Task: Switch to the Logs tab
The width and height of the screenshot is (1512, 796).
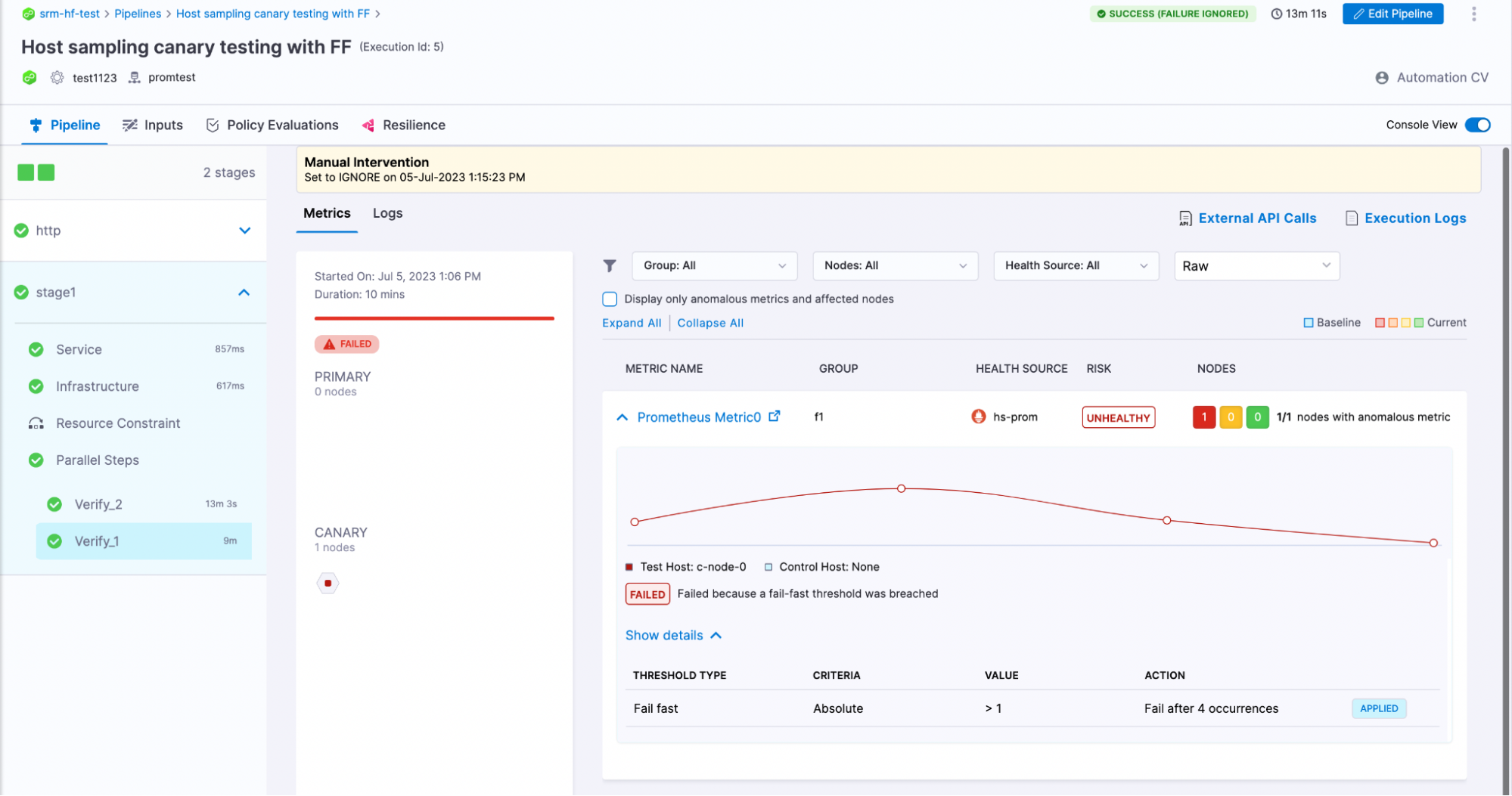Action: pyautogui.click(x=387, y=213)
